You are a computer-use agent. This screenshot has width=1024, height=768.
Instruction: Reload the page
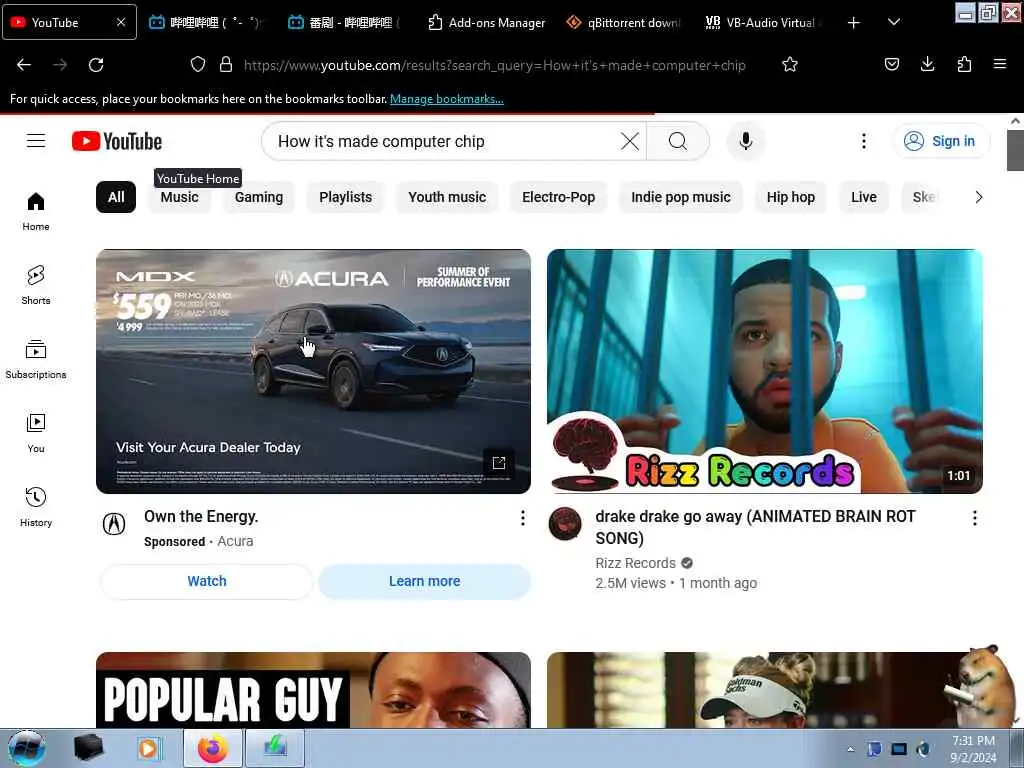coord(96,65)
